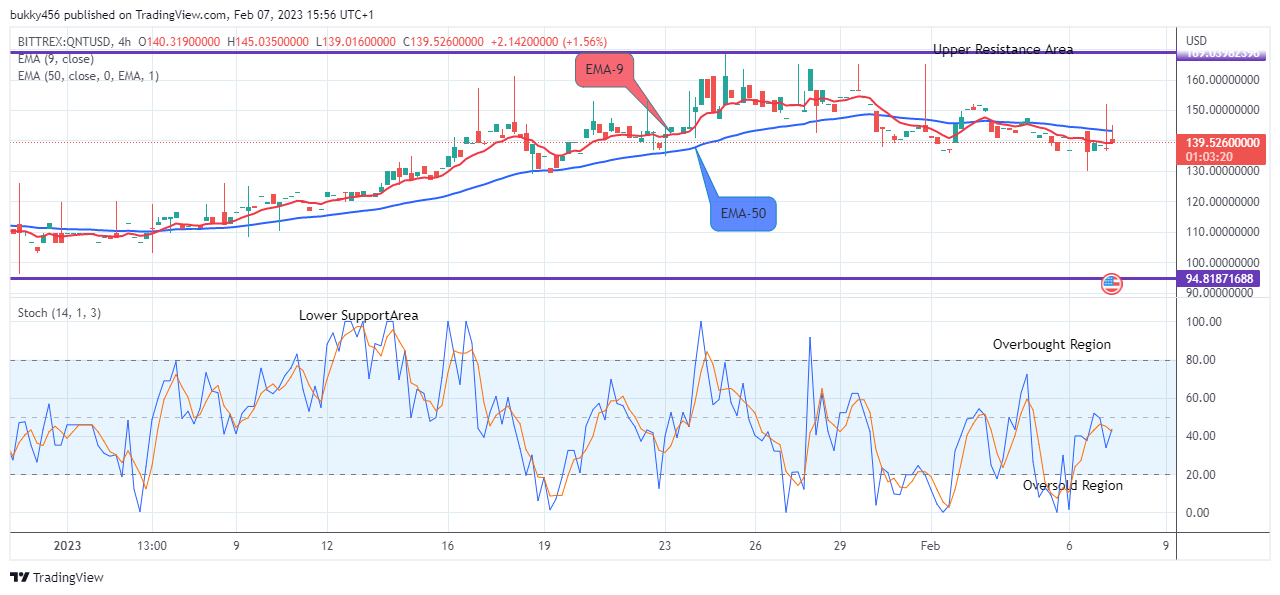Click the change value +2.14200000 (+1.56%)
Viewport: 1280px width, 595px height.
[550, 42]
